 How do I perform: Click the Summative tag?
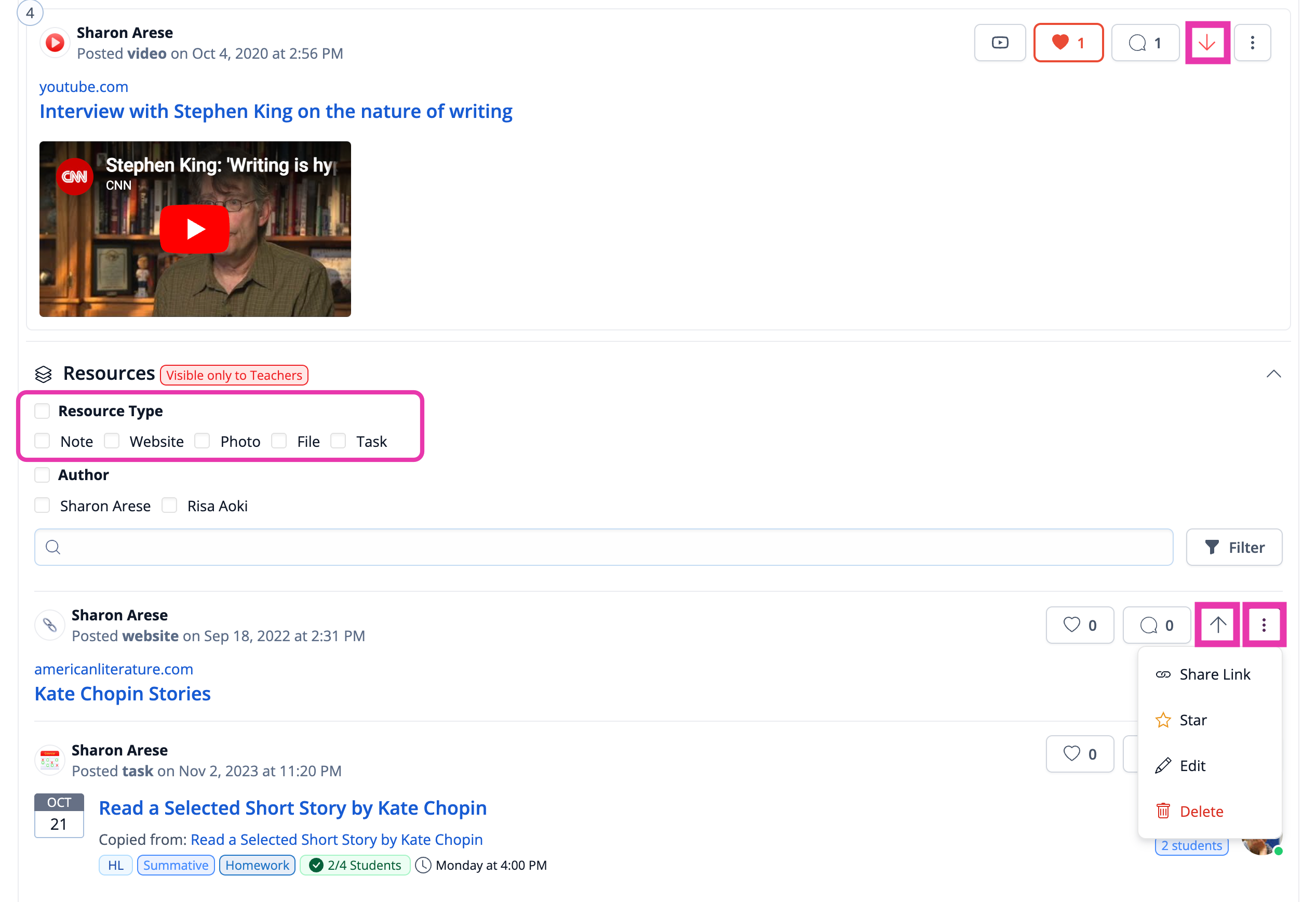176,865
